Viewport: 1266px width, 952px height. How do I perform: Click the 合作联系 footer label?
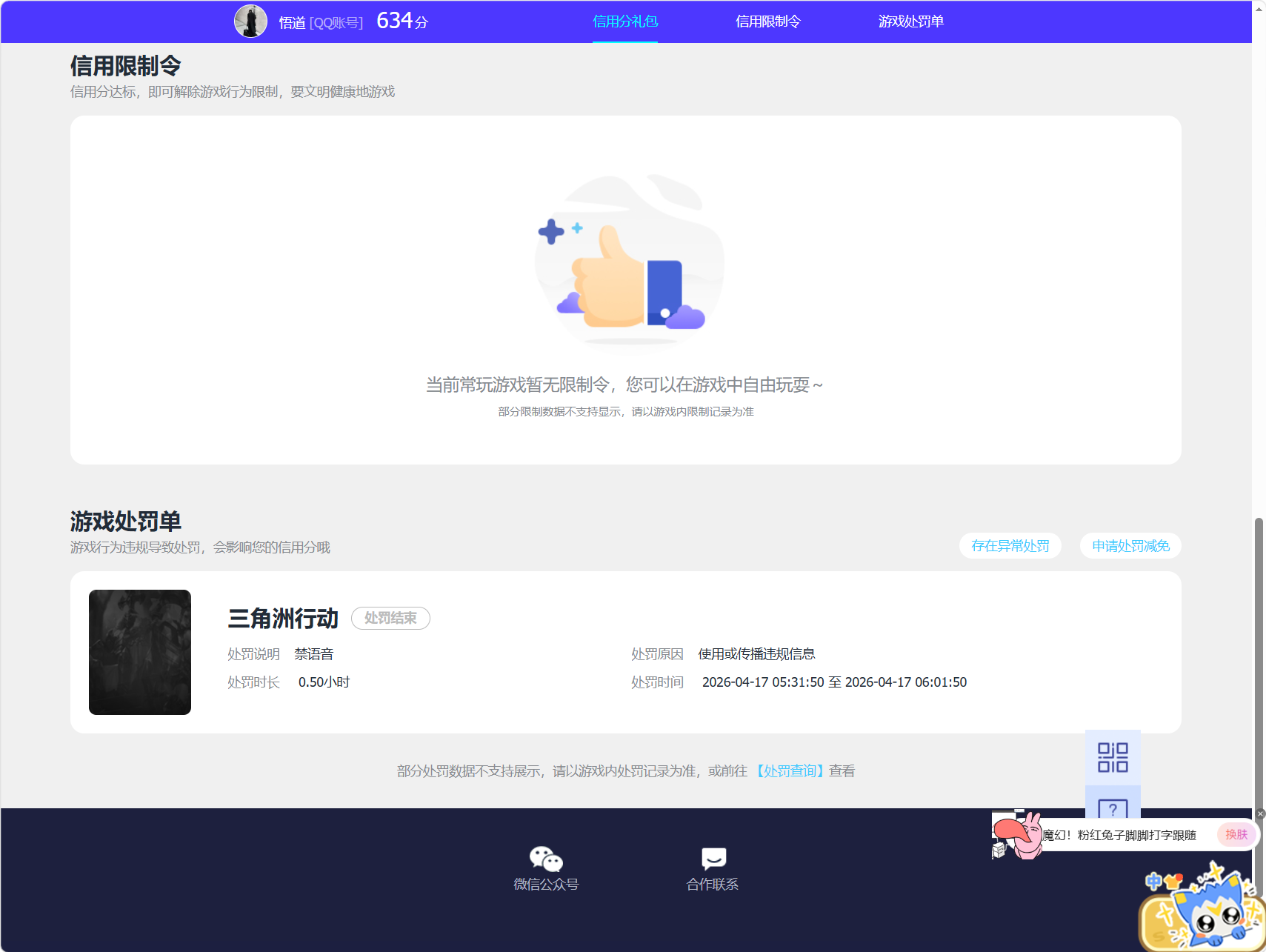click(713, 885)
